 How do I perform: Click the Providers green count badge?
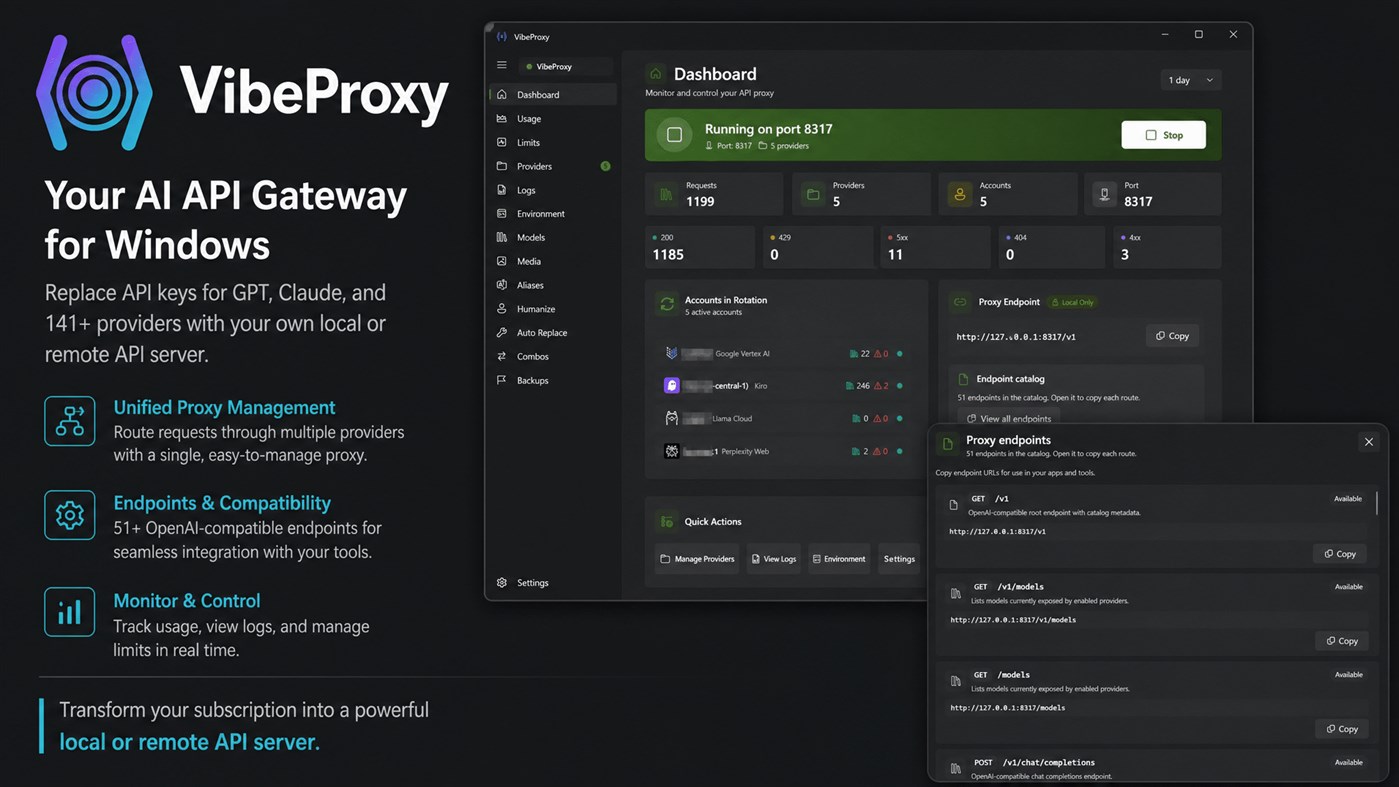coord(605,166)
